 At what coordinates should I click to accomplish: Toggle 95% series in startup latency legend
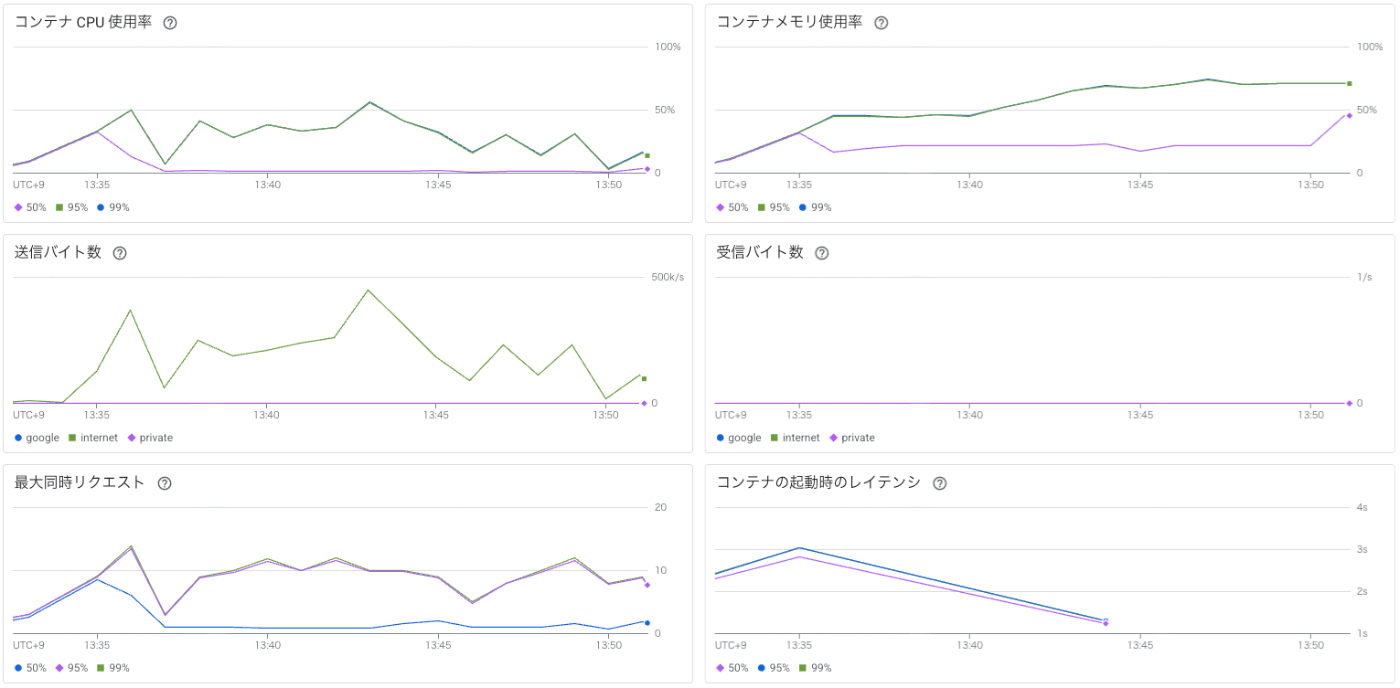tap(774, 668)
